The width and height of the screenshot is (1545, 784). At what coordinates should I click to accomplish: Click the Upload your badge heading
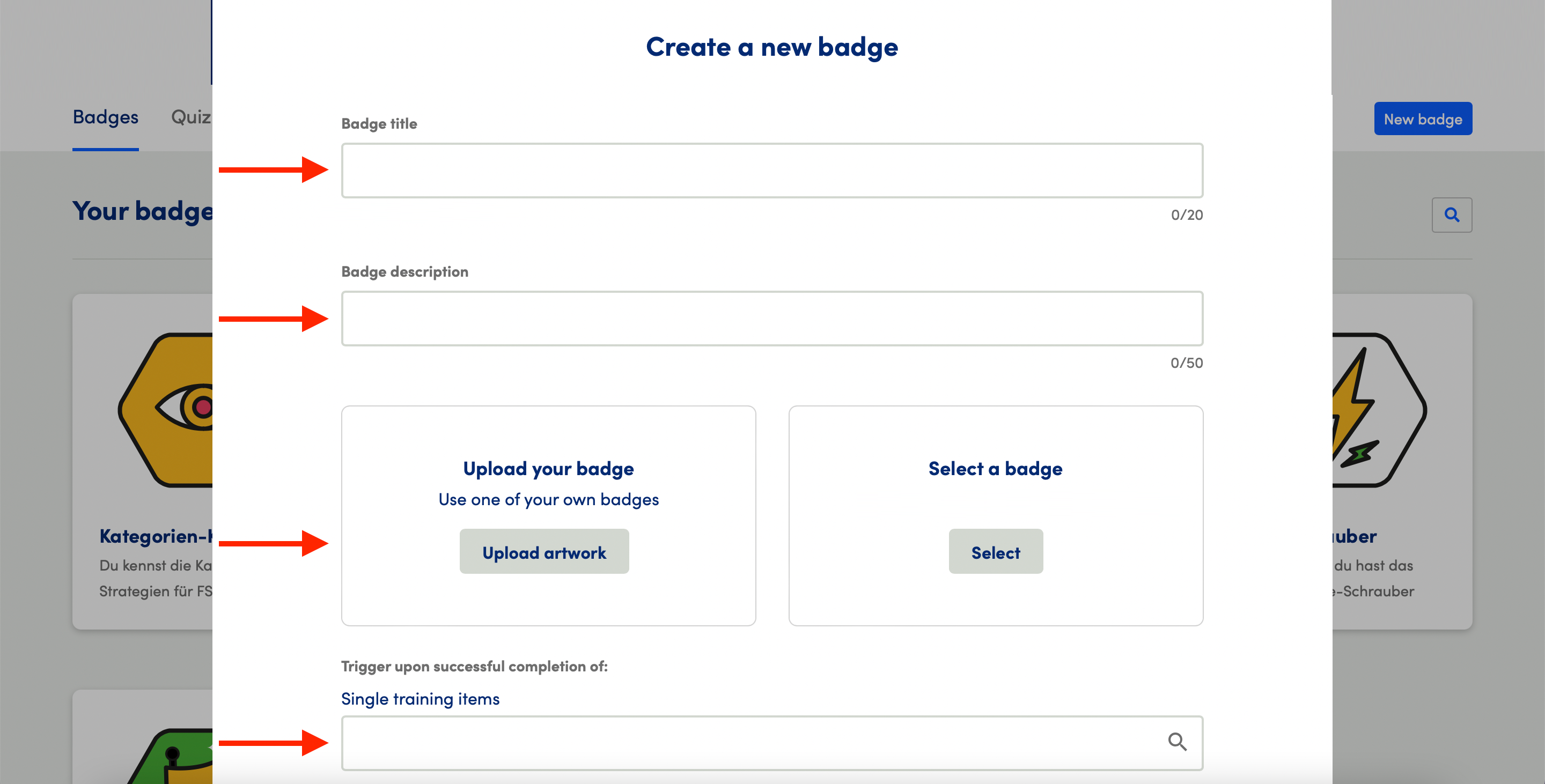tap(548, 468)
